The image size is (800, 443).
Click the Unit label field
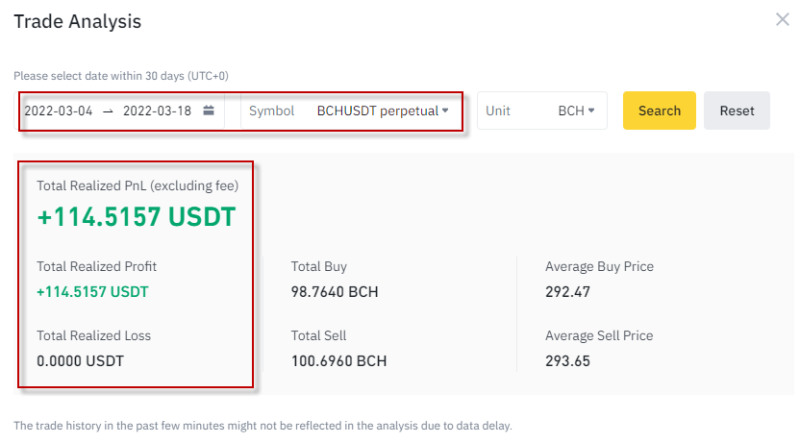(497, 111)
